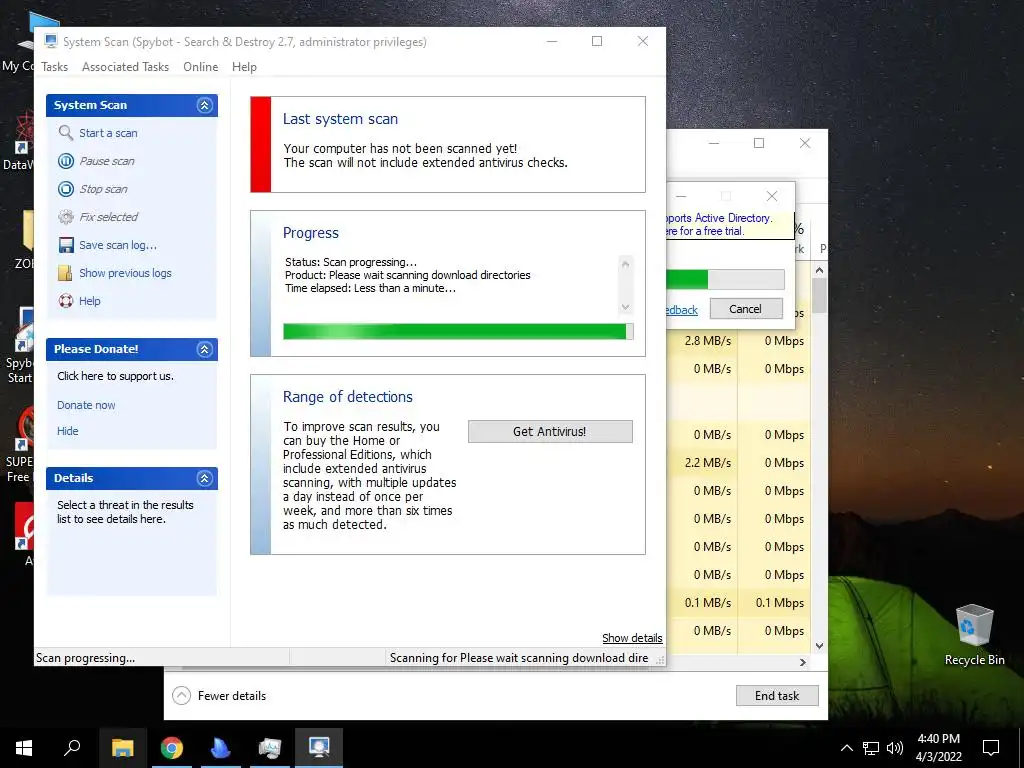This screenshot has height=768, width=1024.
Task: Open Windows Start menu
Action: 24,748
